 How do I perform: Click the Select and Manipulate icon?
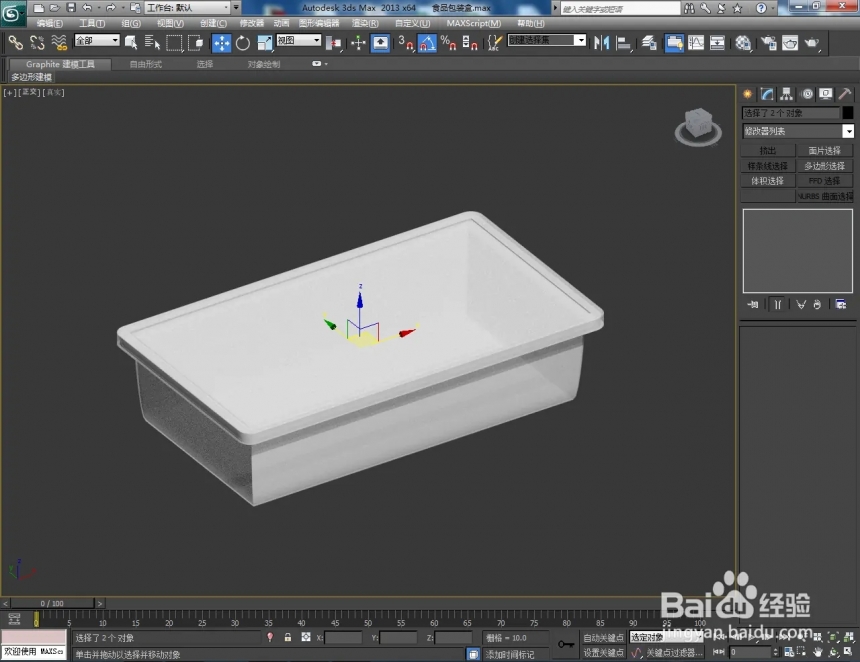(358, 43)
